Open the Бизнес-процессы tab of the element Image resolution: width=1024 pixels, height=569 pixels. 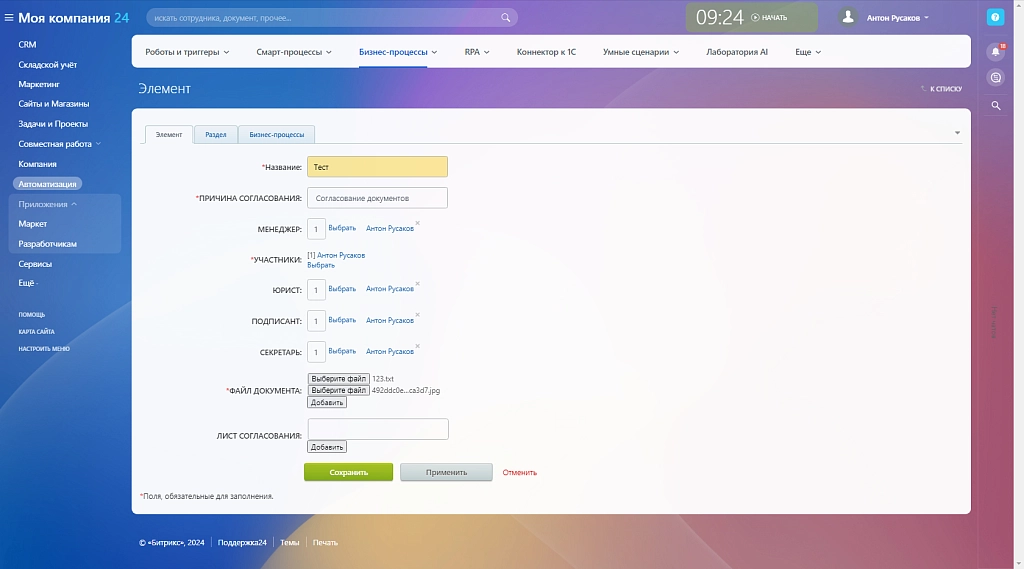click(x=276, y=135)
